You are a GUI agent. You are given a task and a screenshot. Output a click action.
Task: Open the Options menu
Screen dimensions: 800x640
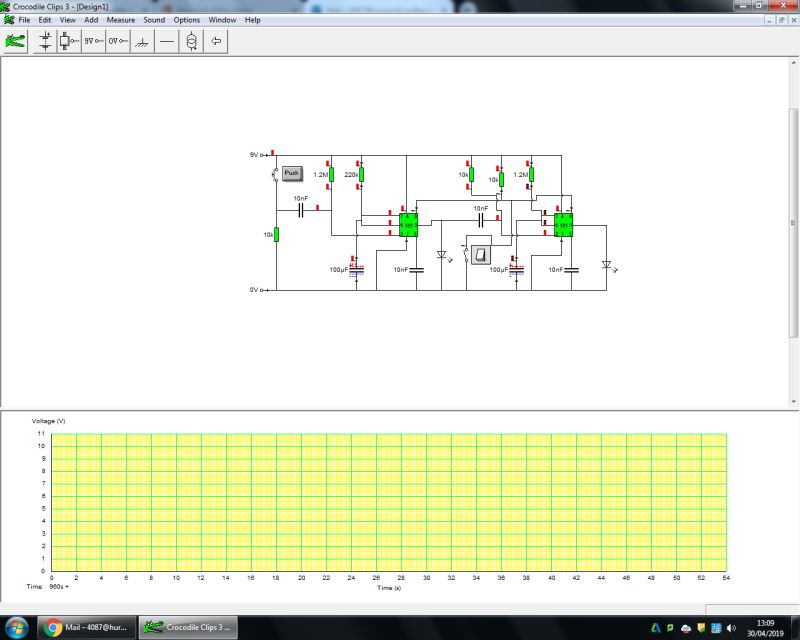pos(186,19)
